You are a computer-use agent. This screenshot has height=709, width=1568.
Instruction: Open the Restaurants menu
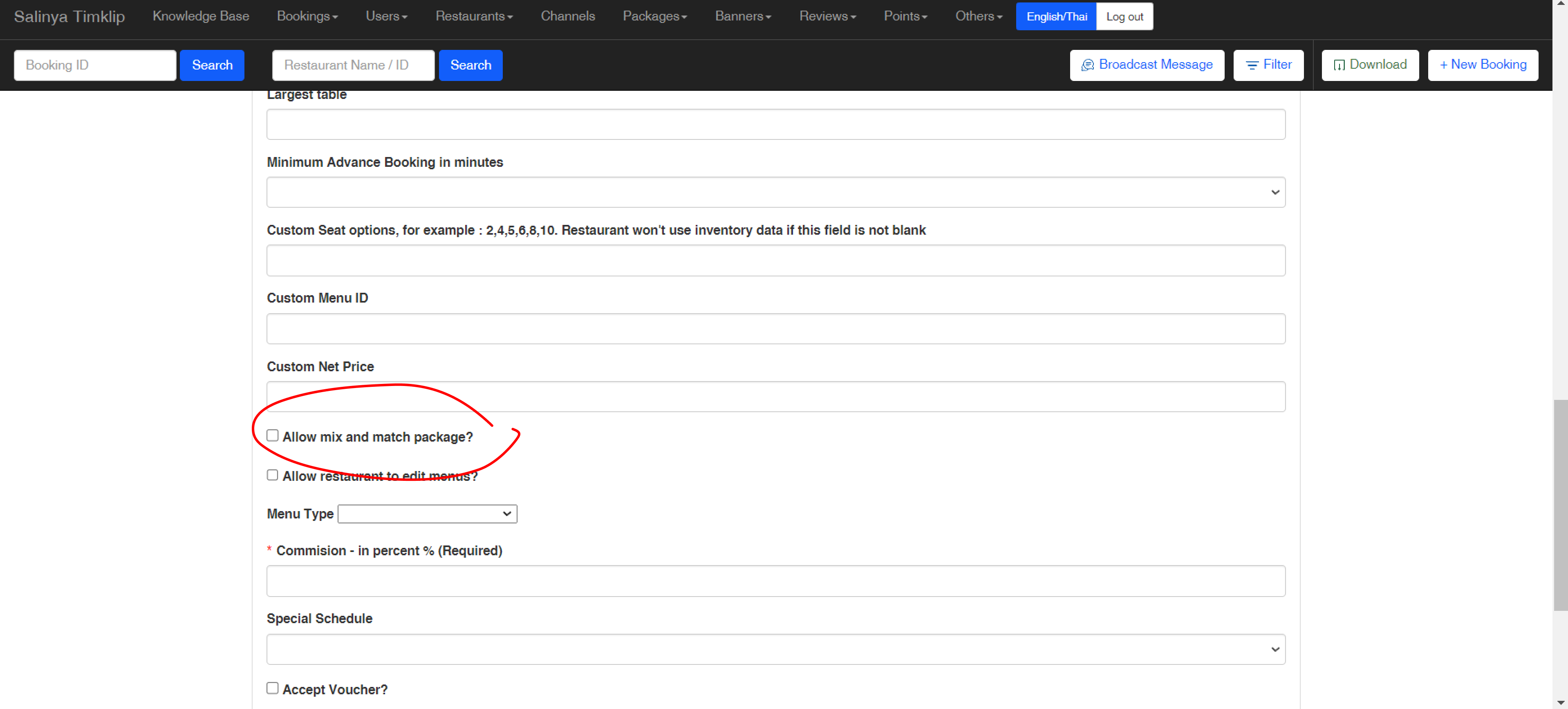coord(474,16)
